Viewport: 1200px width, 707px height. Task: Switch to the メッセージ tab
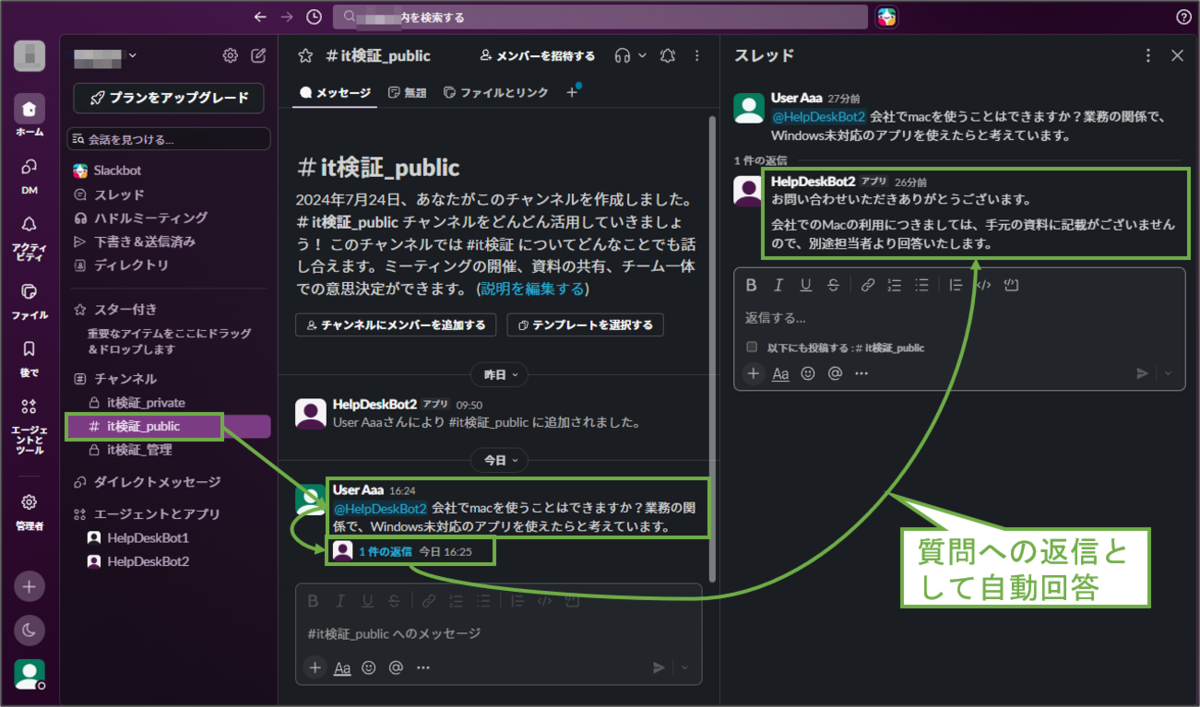(x=334, y=92)
